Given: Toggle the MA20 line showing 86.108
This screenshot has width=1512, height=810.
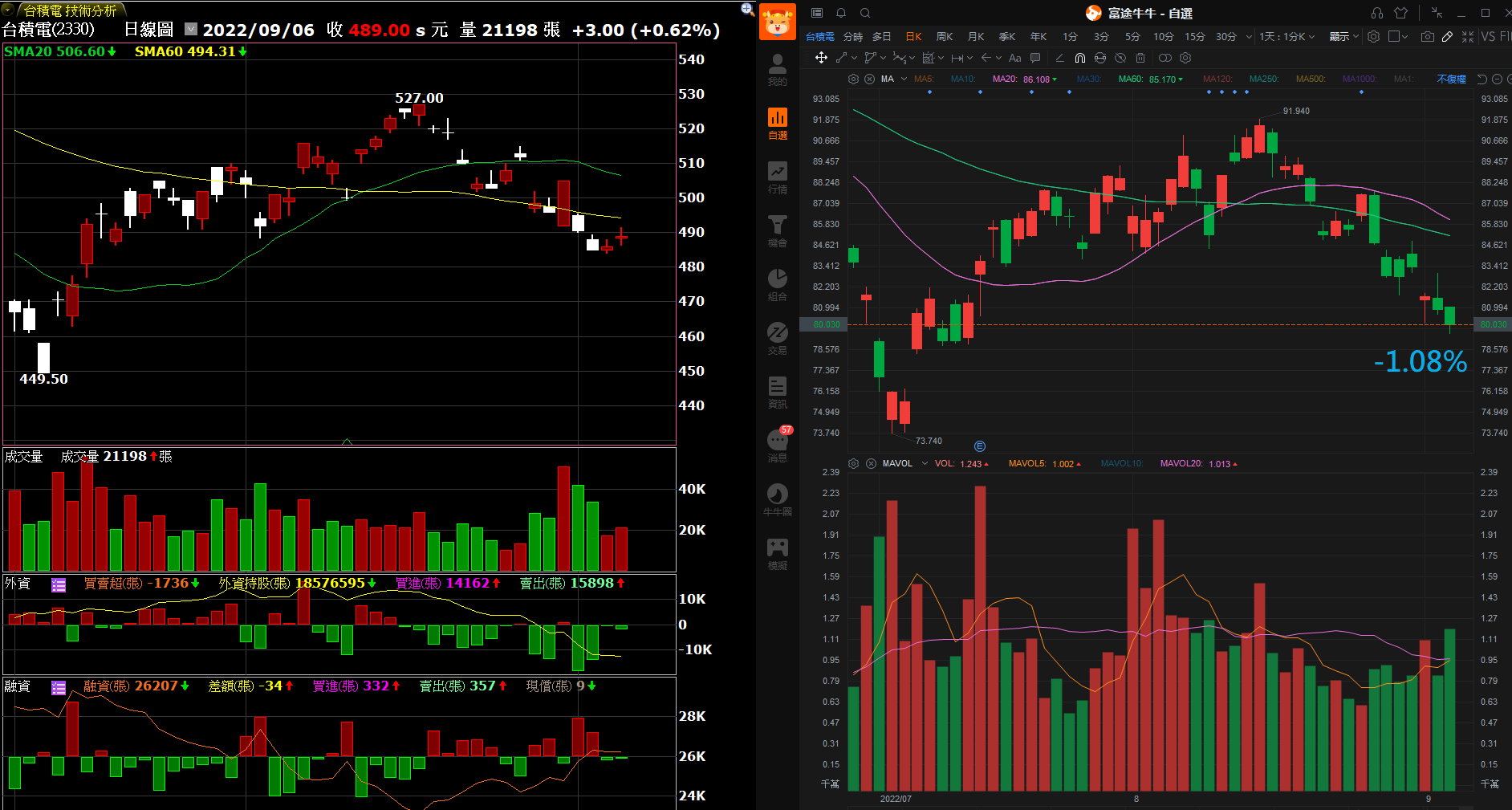Looking at the screenshot, I should 1025,79.
